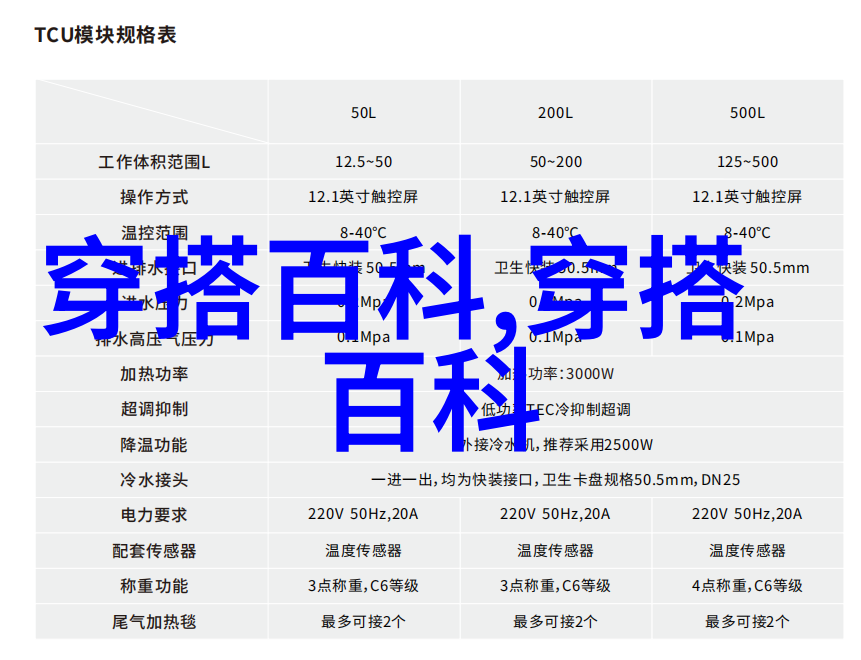Click 温度传感器 in the 200L column

coord(555,551)
